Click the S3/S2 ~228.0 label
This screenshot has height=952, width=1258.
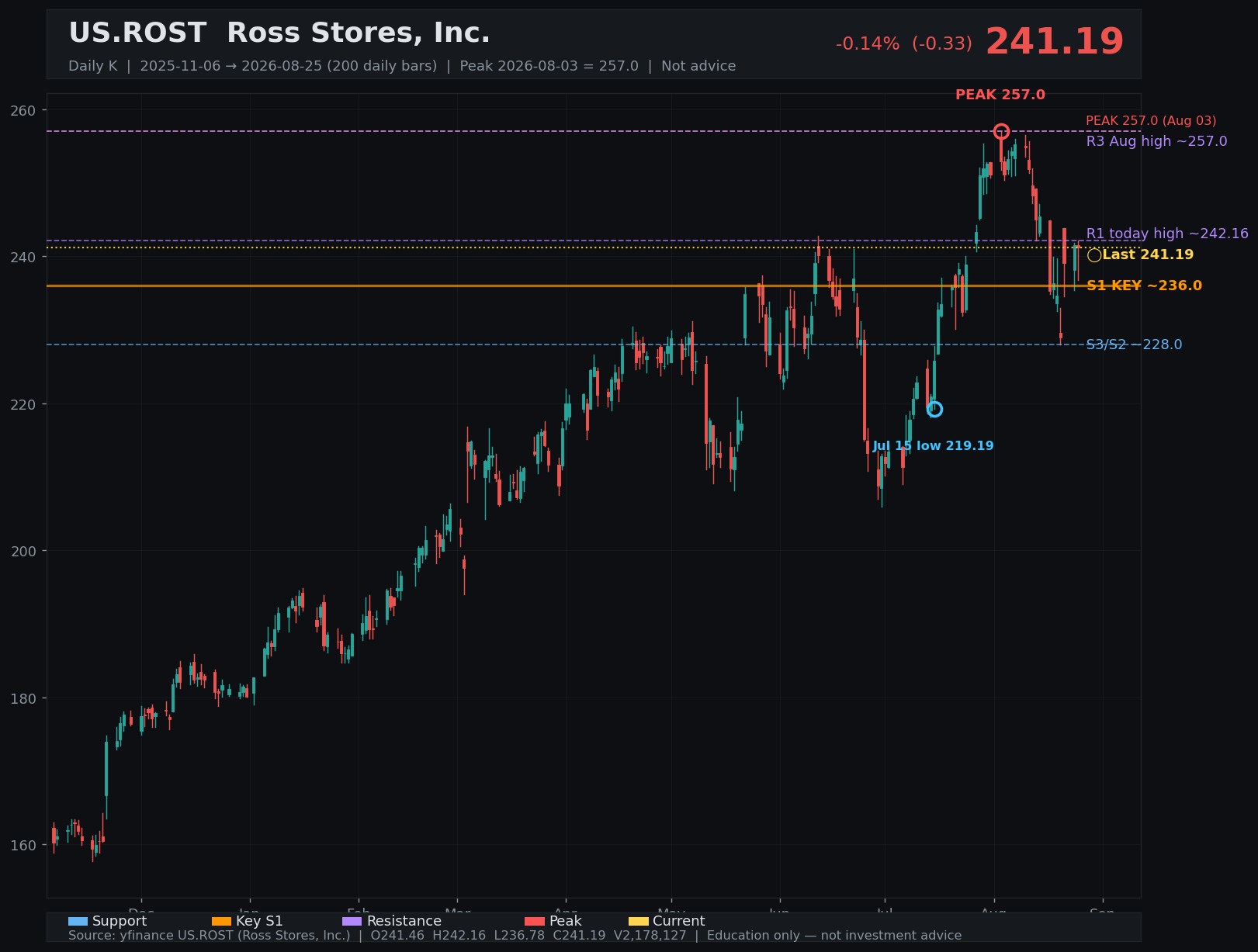1134,344
